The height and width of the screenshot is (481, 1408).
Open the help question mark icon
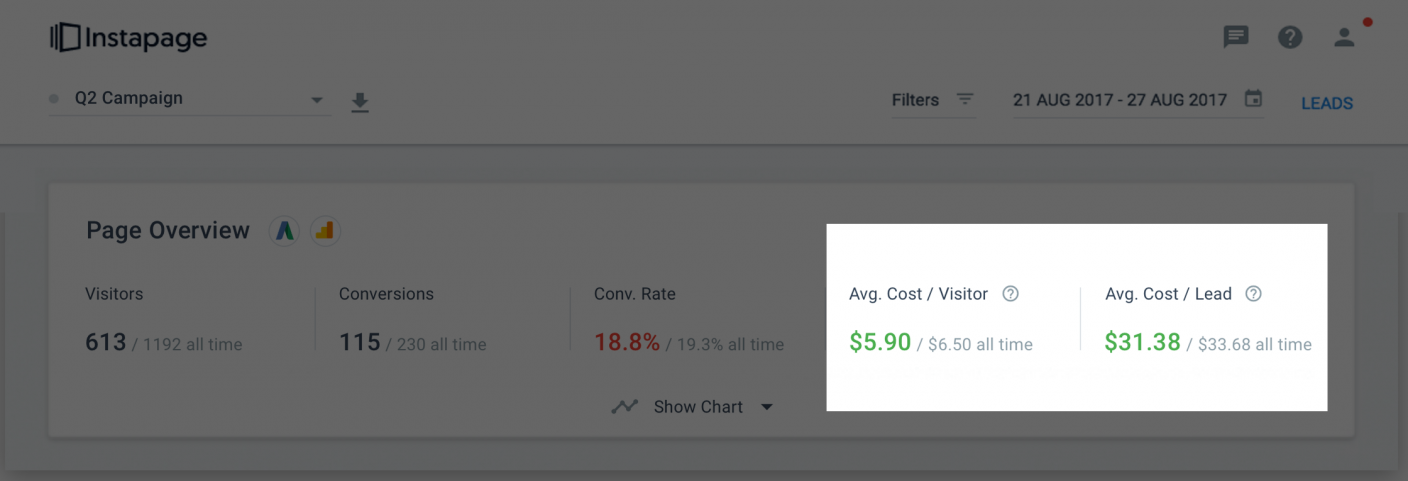click(x=1290, y=37)
